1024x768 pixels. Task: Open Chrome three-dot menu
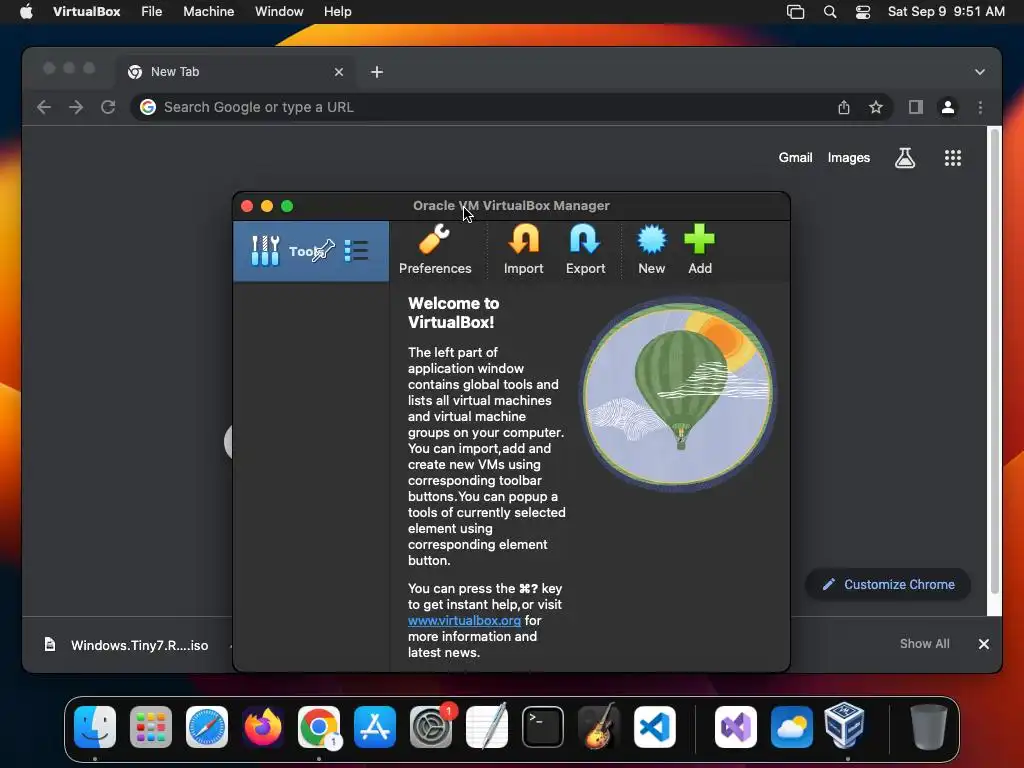(x=980, y=107)
